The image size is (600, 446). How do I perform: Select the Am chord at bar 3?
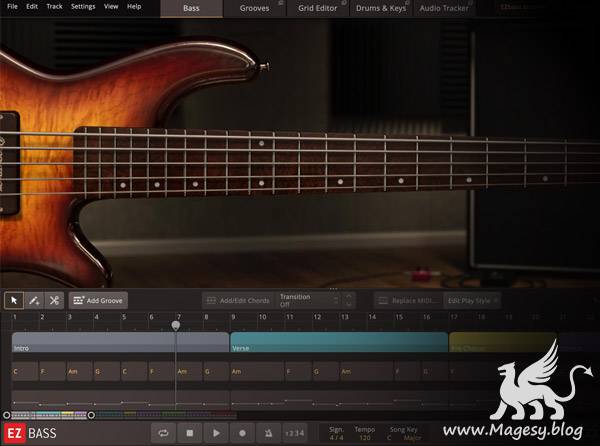(x=80, y=371)
